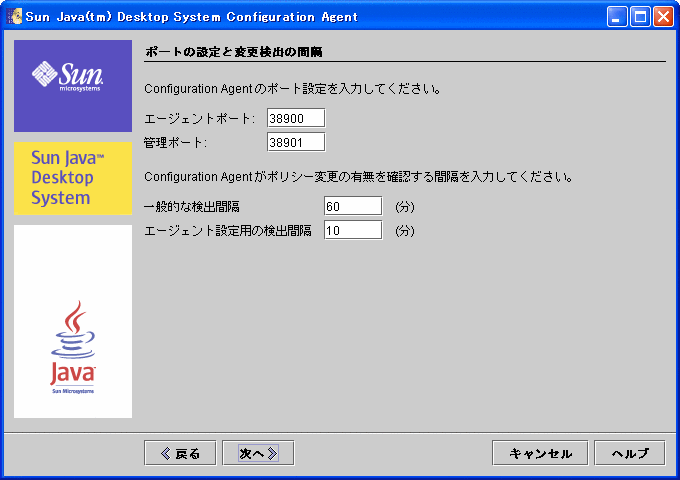Click the label エージェント設定用の検出間隔
Viewport: 680px width, 480px height.
[228, 230]
